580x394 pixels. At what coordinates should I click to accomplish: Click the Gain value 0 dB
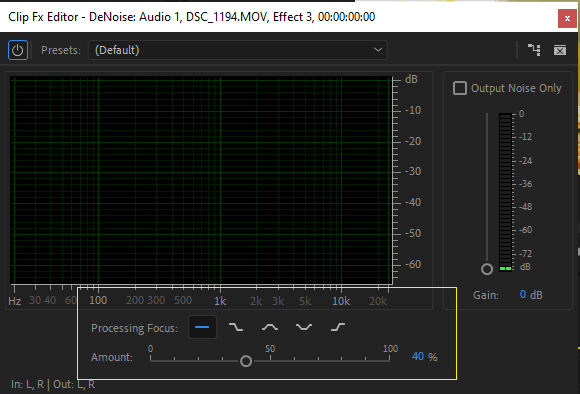[531, 295]
